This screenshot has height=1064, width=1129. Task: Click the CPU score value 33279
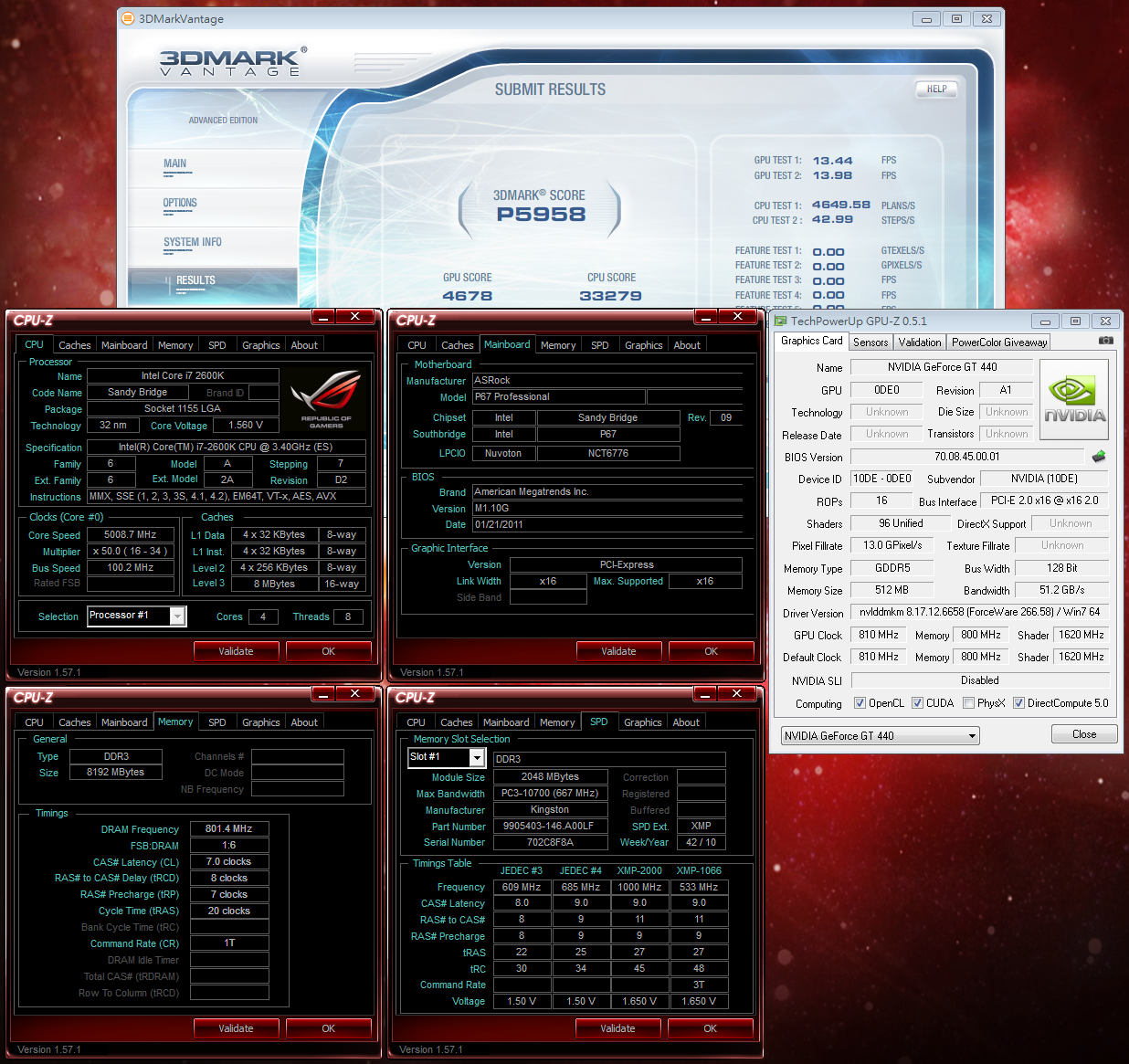(x=611, y=296)
